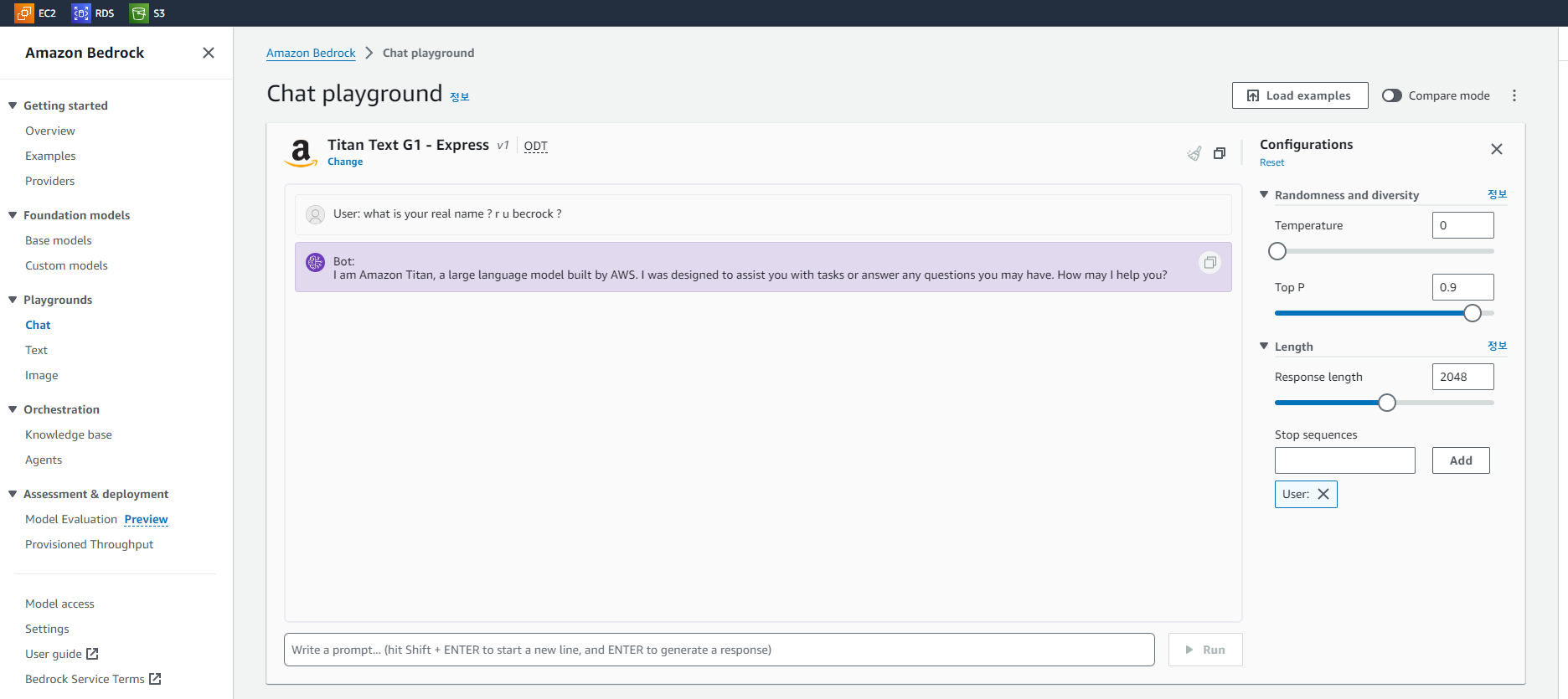Screen dimensions: 1568x699
Task: Toggle Compare mode switch
Action: [1392, 95]
